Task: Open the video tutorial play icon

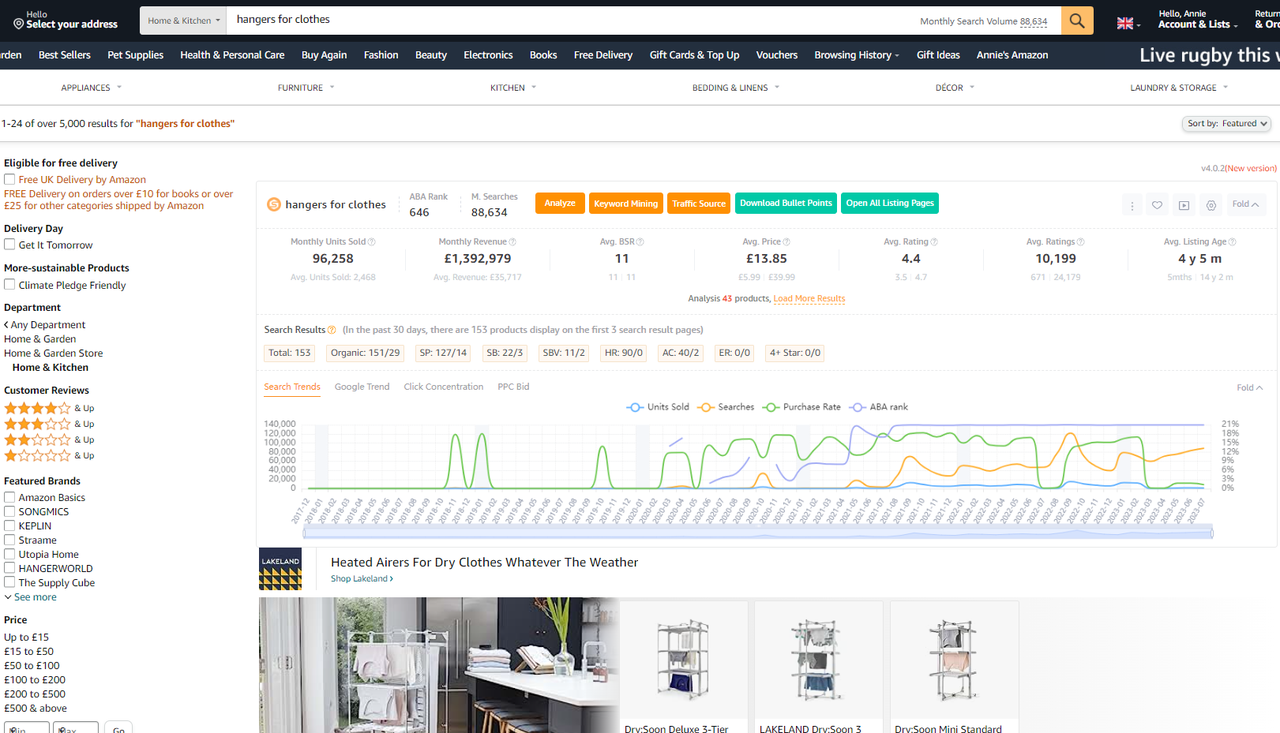Action: click(1184, 205)
